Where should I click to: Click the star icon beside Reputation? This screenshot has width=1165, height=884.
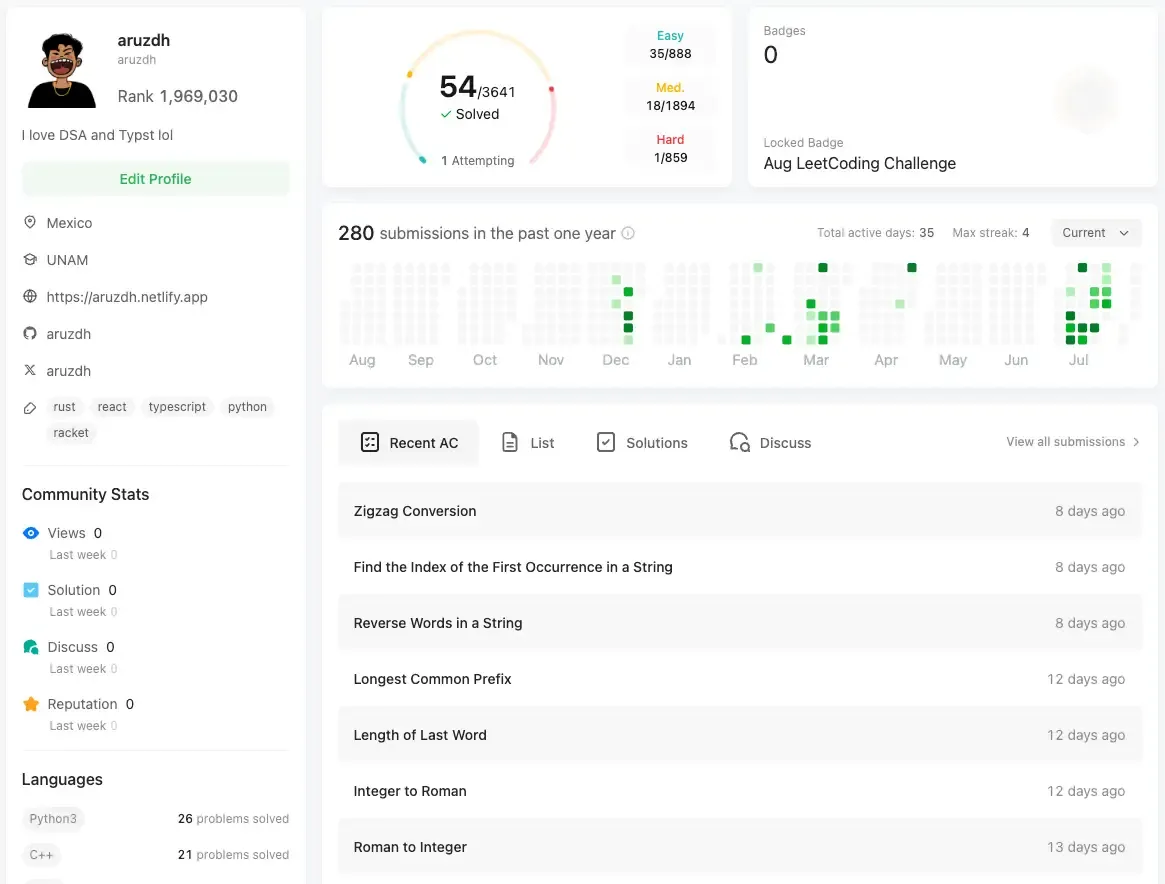coord(31,703)
